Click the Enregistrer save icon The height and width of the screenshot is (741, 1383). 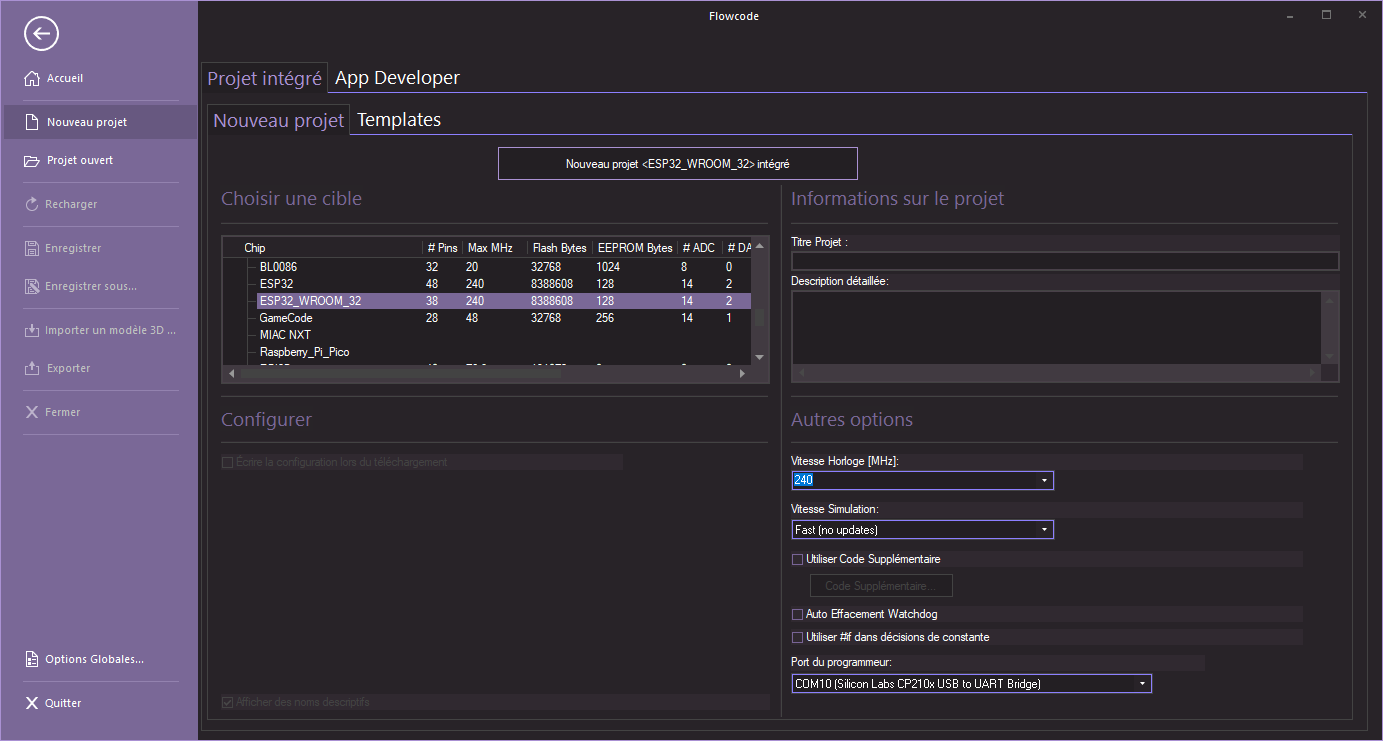click(32, 248)
